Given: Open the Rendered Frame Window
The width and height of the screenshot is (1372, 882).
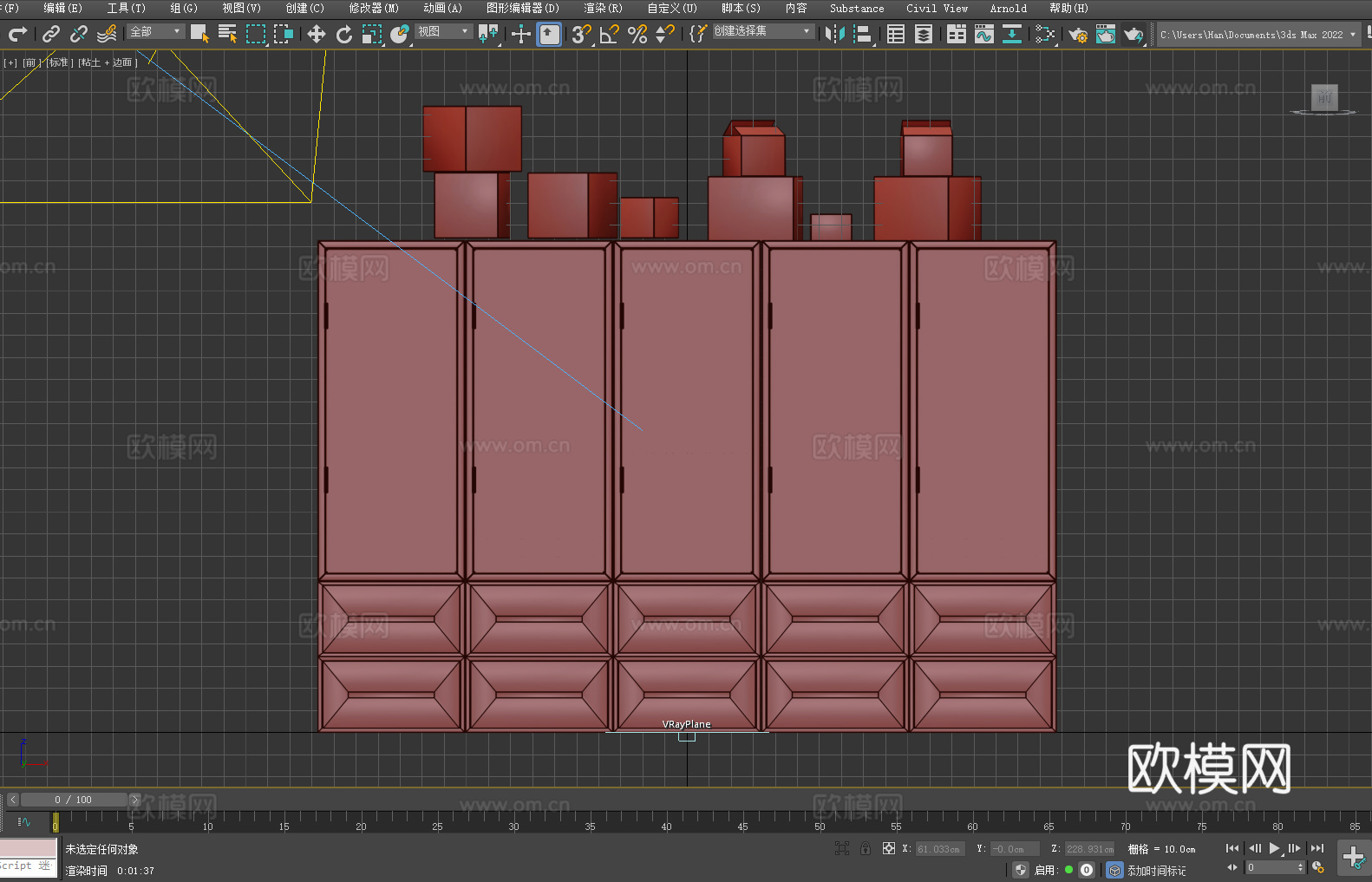Looking at the screenshot, I should 1106,34.
